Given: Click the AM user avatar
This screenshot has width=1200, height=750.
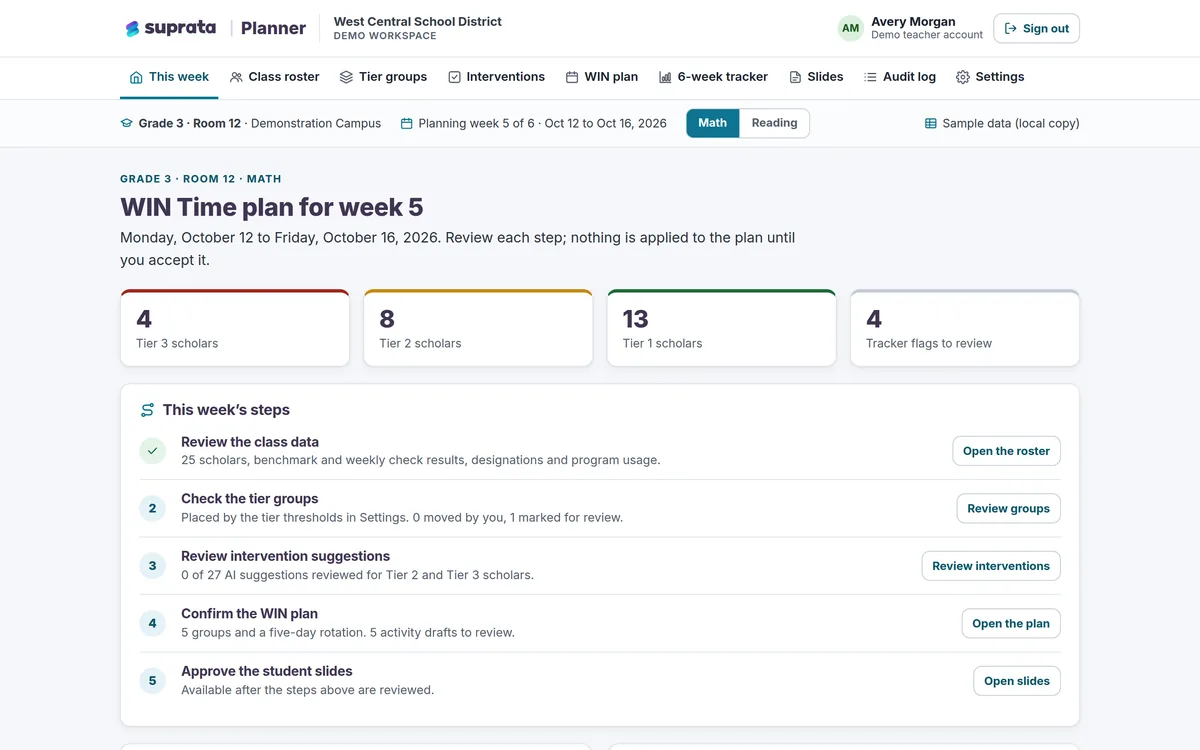Looking at the screenshot, I should [850, 28].
